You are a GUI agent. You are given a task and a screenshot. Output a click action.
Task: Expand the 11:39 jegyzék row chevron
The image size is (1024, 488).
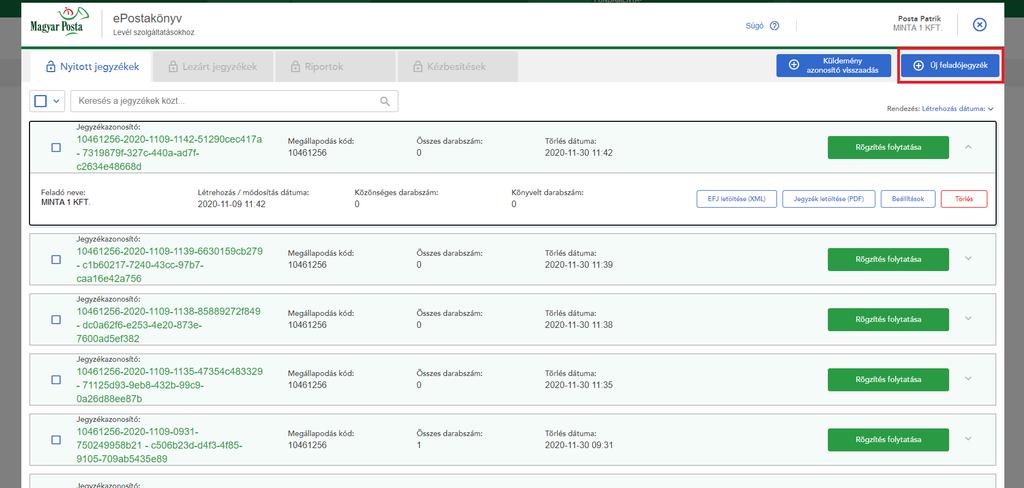(x=968, y=258)
